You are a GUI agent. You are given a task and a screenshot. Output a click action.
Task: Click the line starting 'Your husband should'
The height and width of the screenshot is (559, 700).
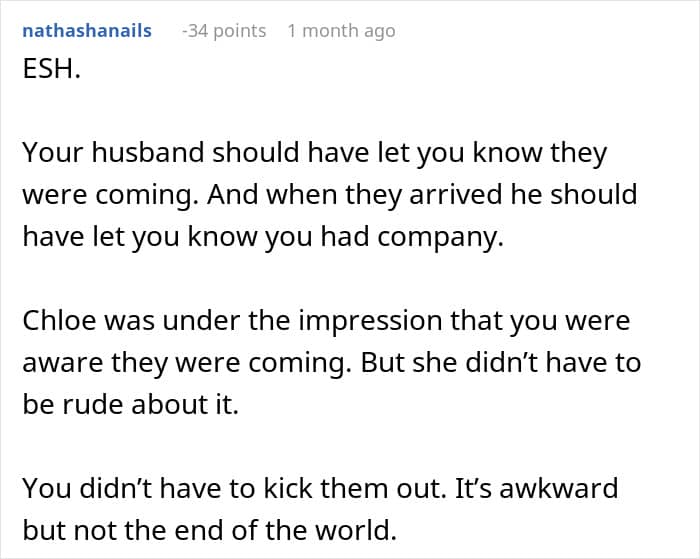pyautogui.click(x=315, y=153)
